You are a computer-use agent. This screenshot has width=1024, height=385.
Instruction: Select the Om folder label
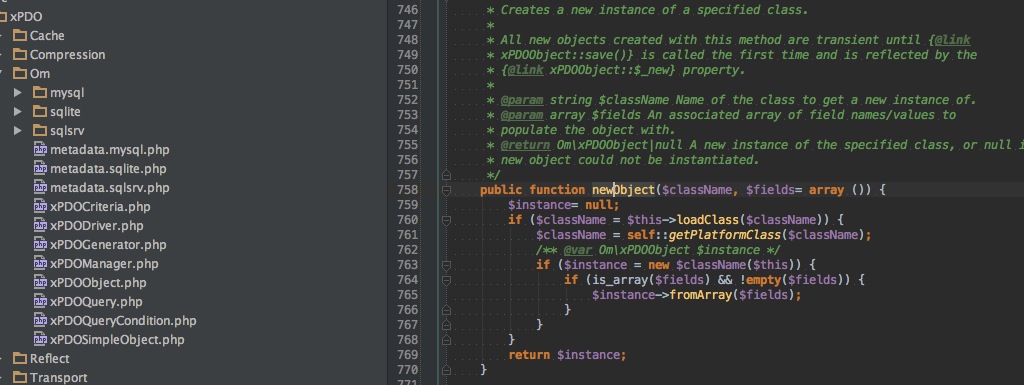tap(40, 74)
